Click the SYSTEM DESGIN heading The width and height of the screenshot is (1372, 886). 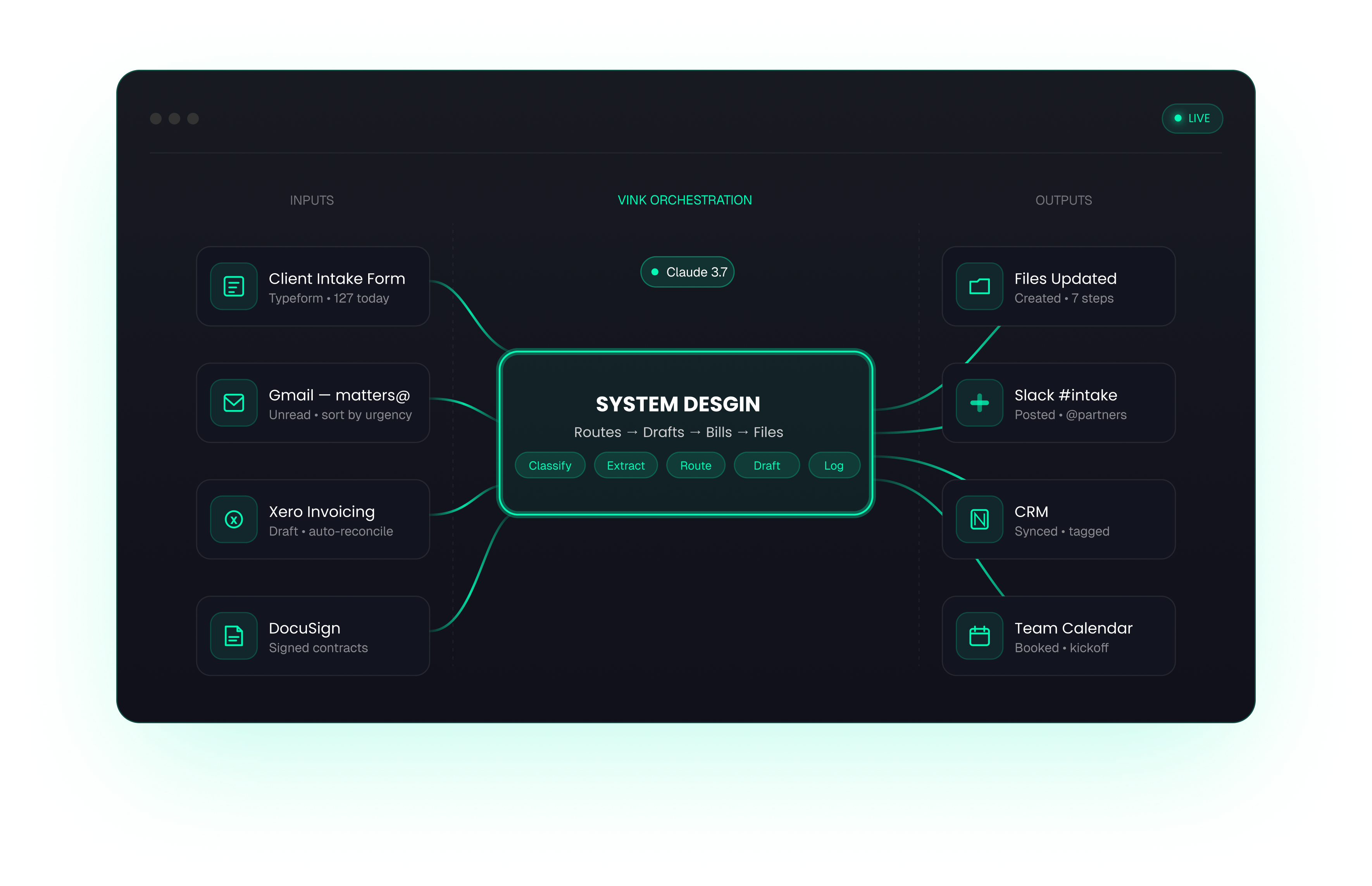[x=677, y=405]
